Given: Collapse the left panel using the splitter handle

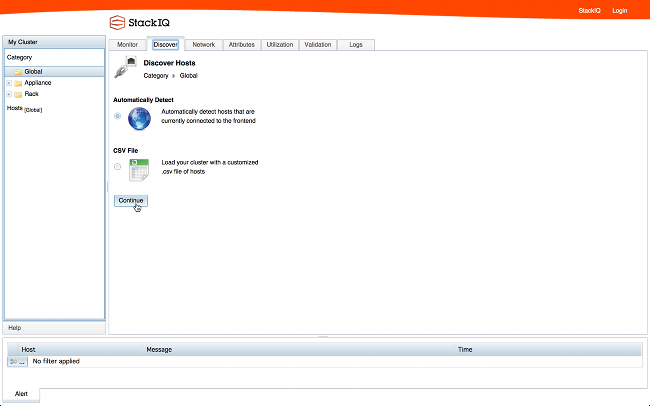Looking at the screenshot, I should [x=107, y=187].
